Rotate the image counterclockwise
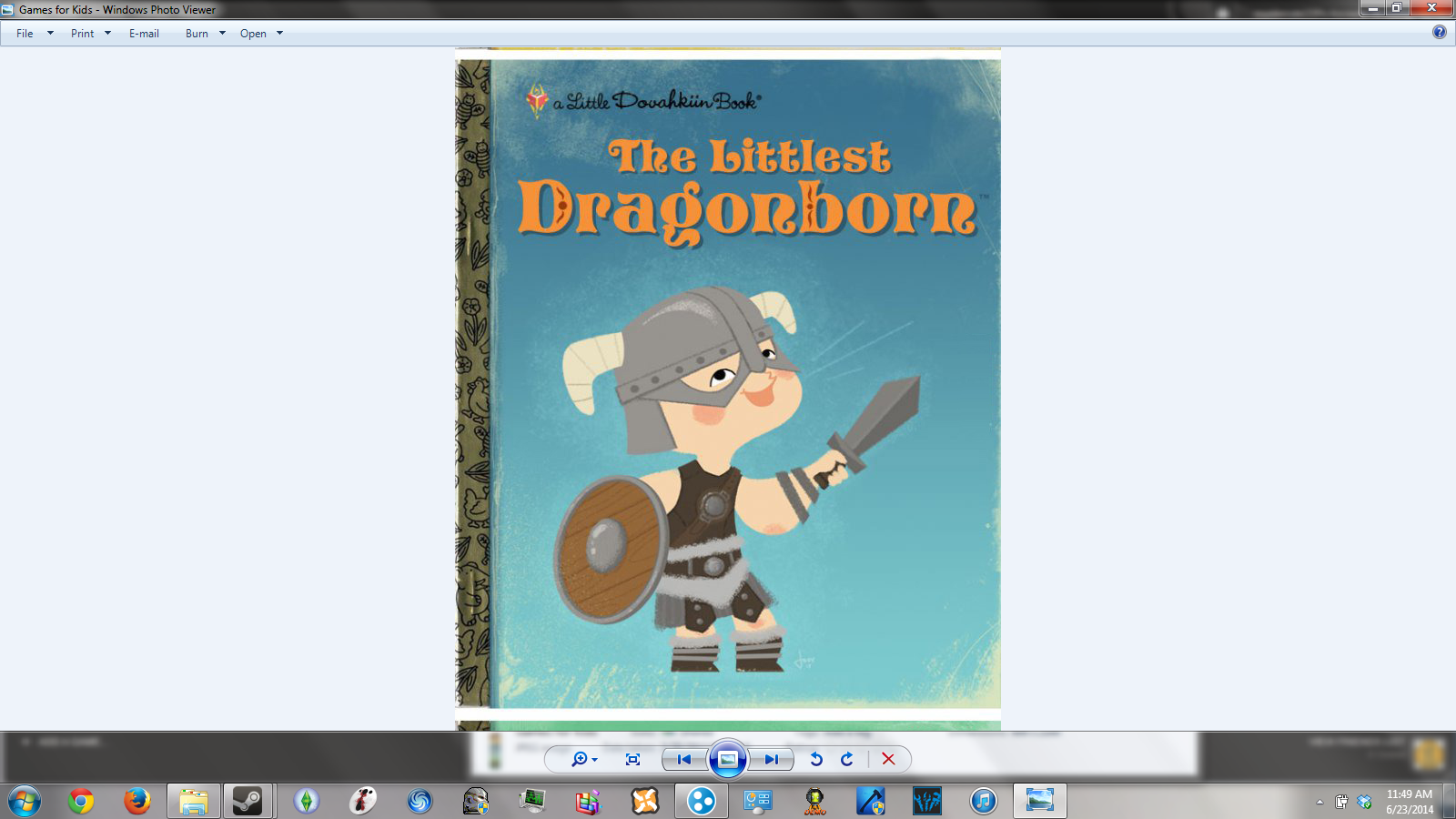Viewport: 1456px width, 819px height. pos(816,759)
